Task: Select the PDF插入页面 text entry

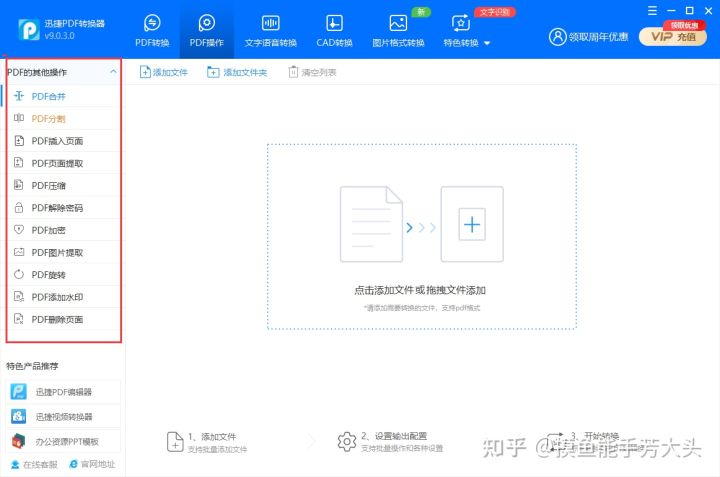Action: click(57, 141)
